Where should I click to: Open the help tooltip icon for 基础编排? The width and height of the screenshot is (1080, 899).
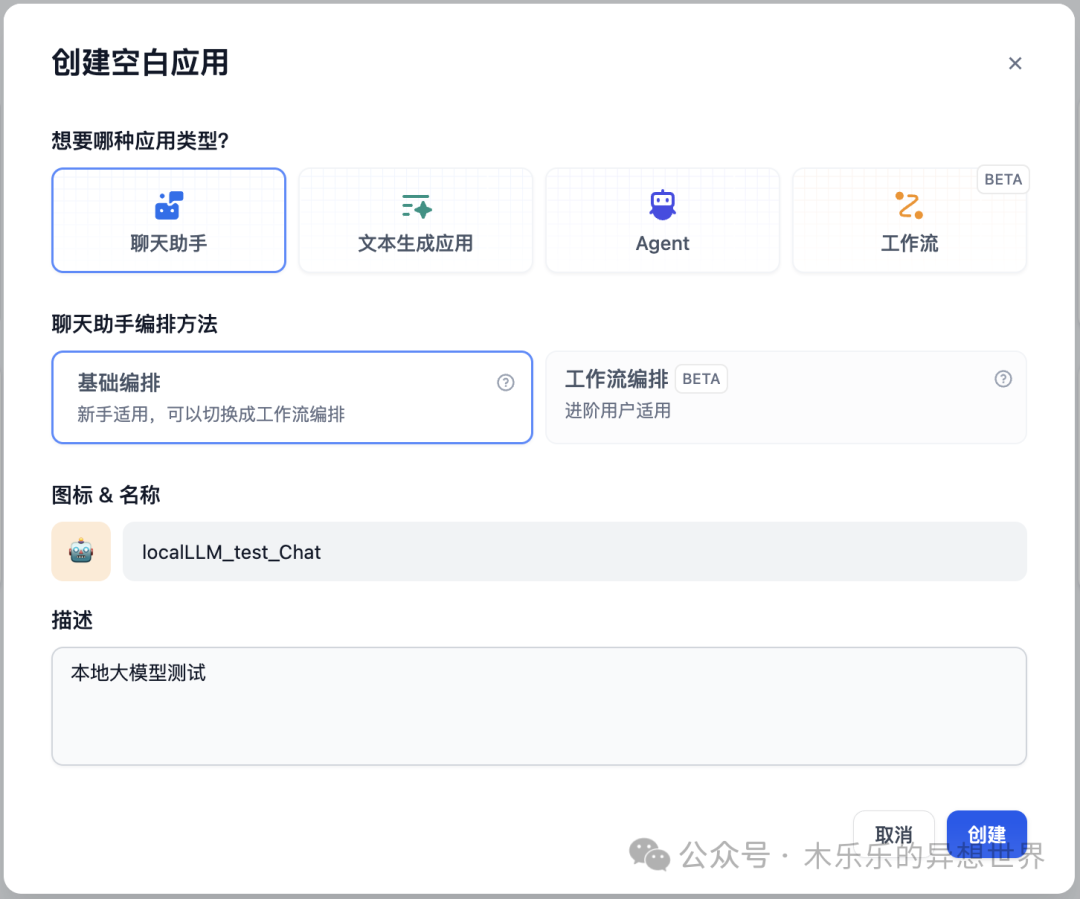click(506, 382)
